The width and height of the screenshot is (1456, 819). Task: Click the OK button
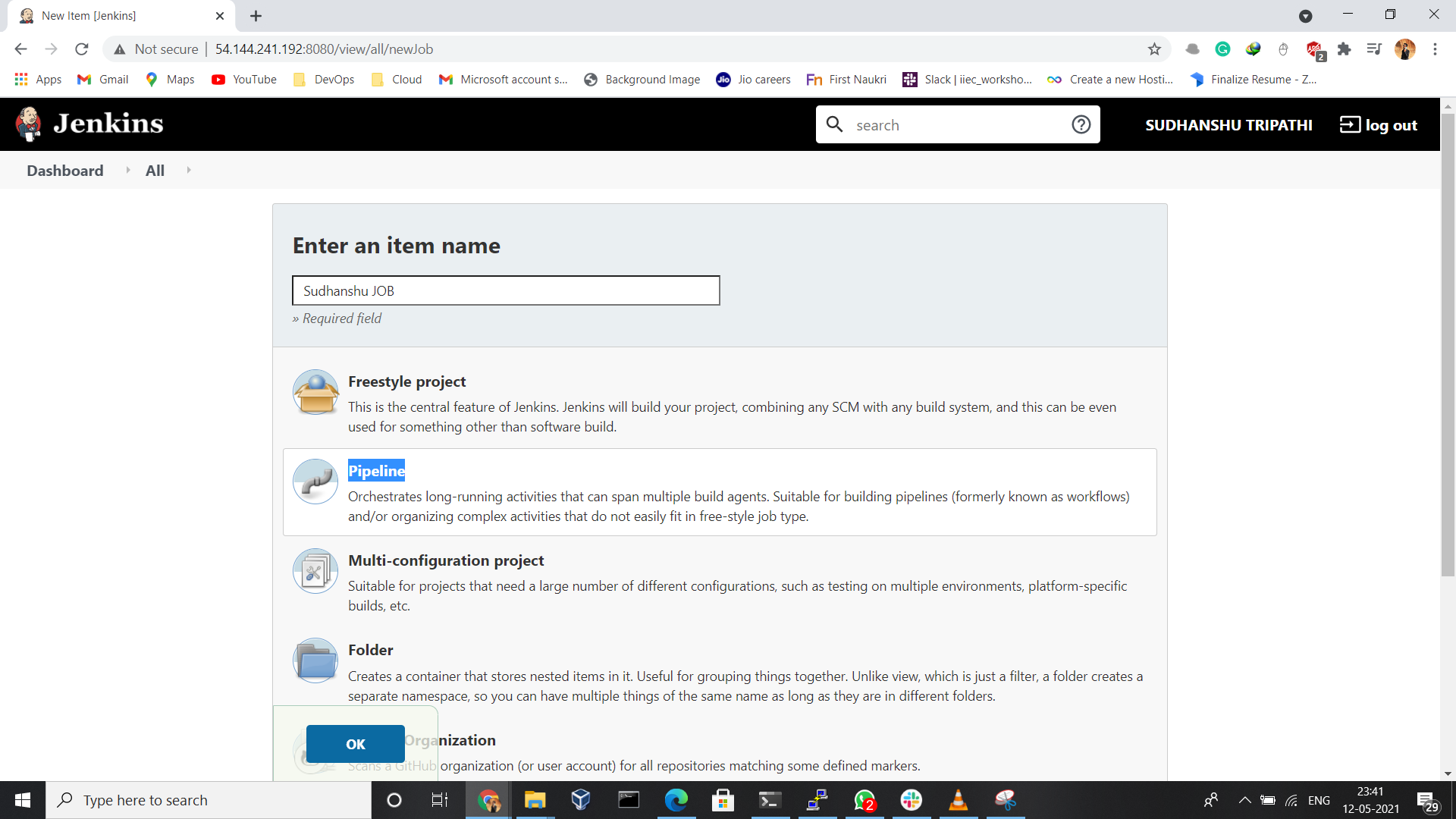(355, 744)
